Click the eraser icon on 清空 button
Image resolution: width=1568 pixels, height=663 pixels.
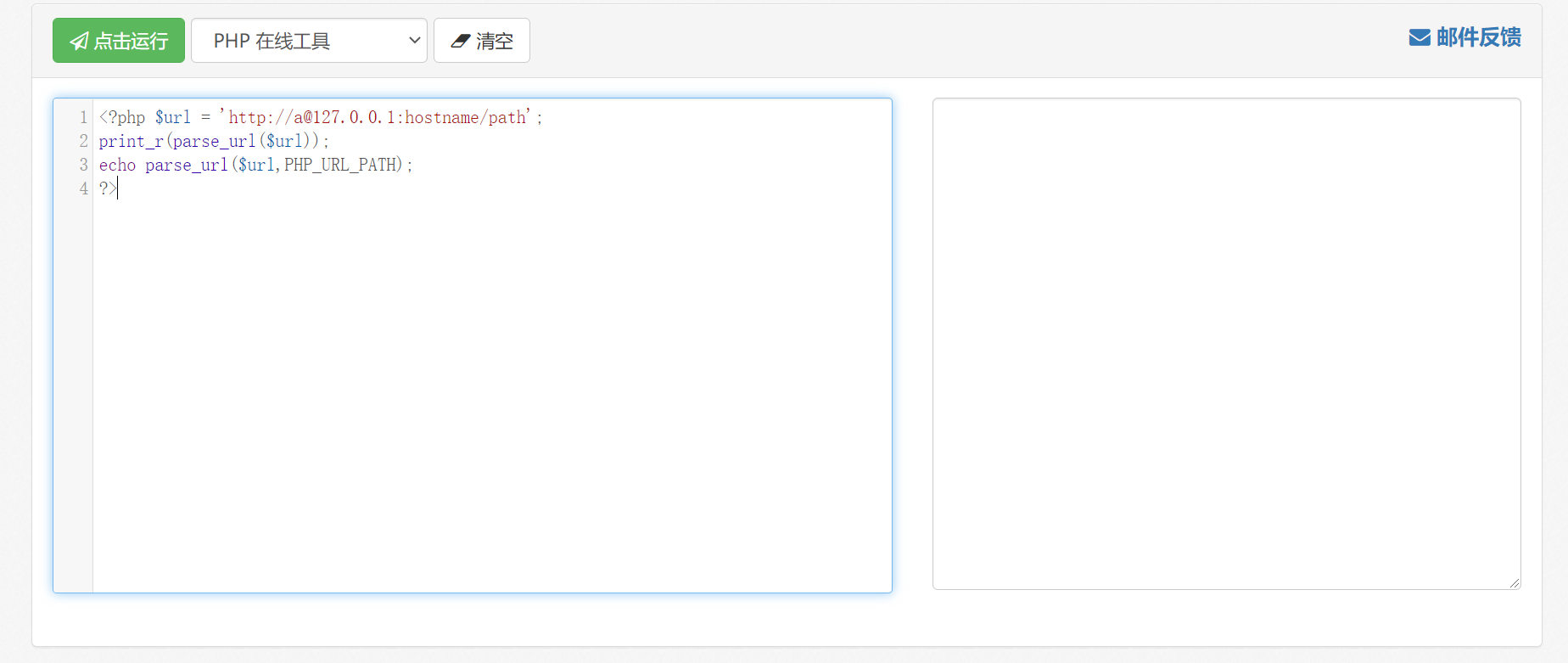pyautogui.click(x=460, y=41)
